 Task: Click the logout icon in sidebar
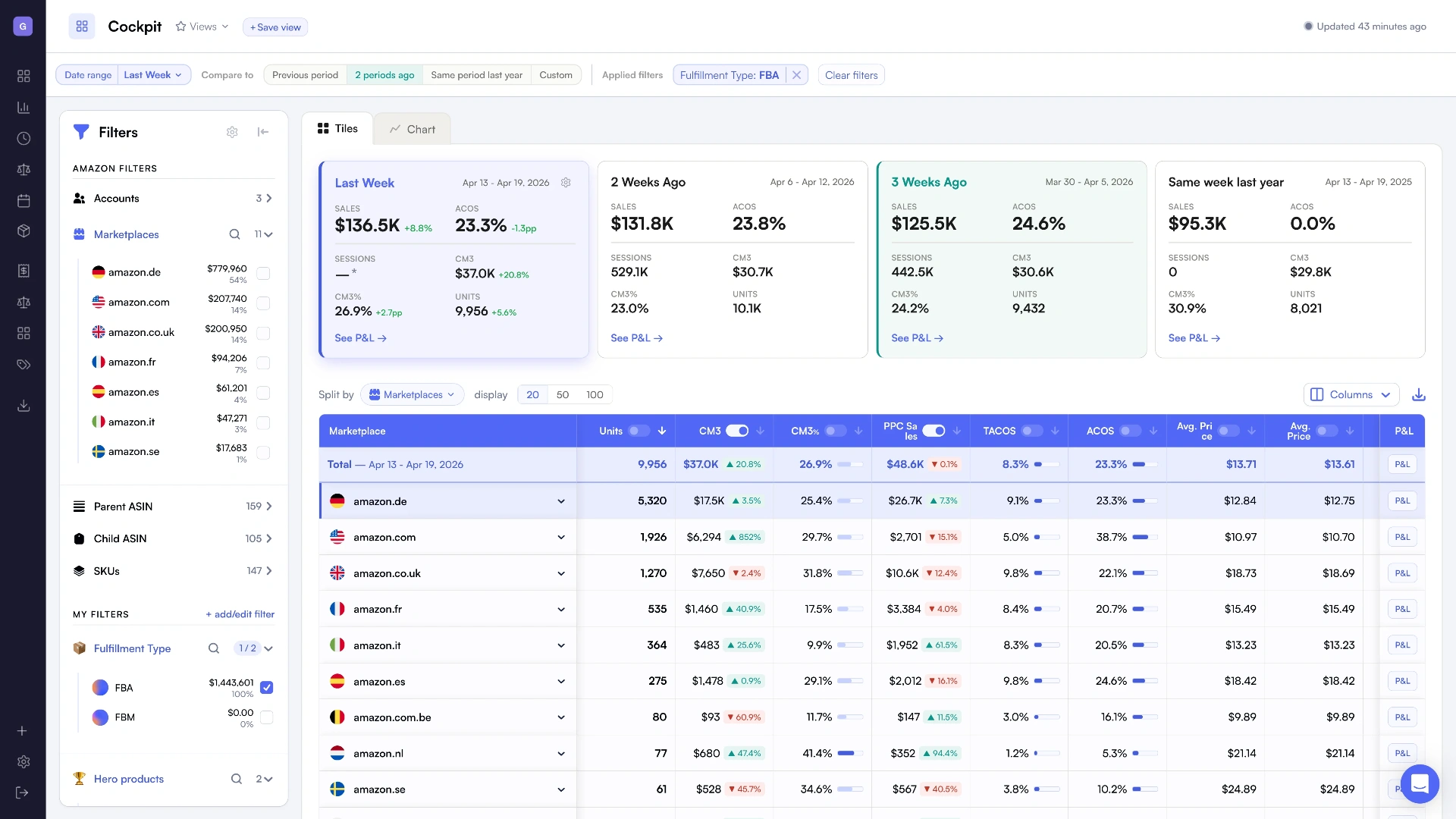click(22, 792)
